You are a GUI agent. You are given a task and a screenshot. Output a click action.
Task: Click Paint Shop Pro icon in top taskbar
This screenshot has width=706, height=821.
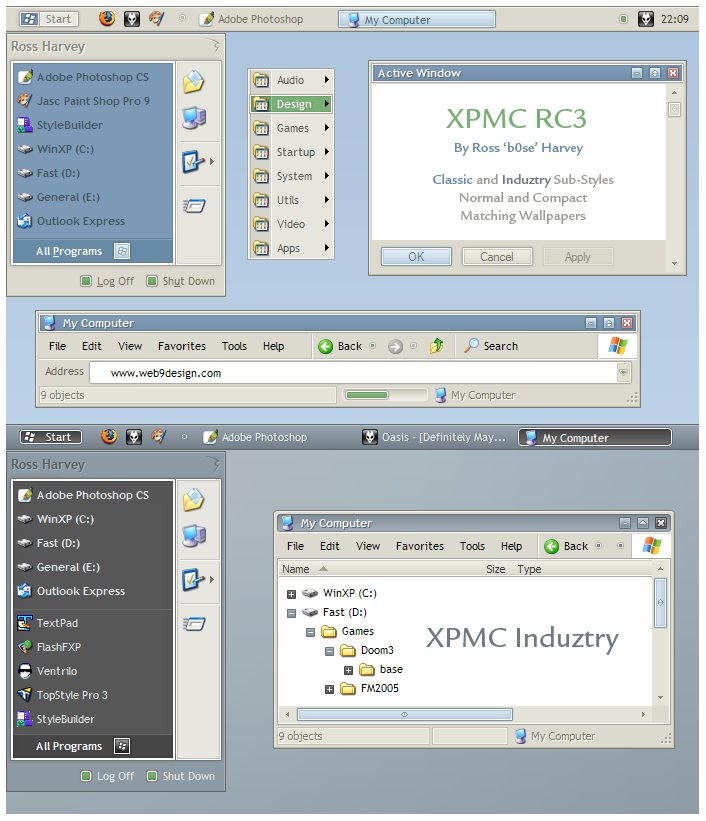click(156, 19)
